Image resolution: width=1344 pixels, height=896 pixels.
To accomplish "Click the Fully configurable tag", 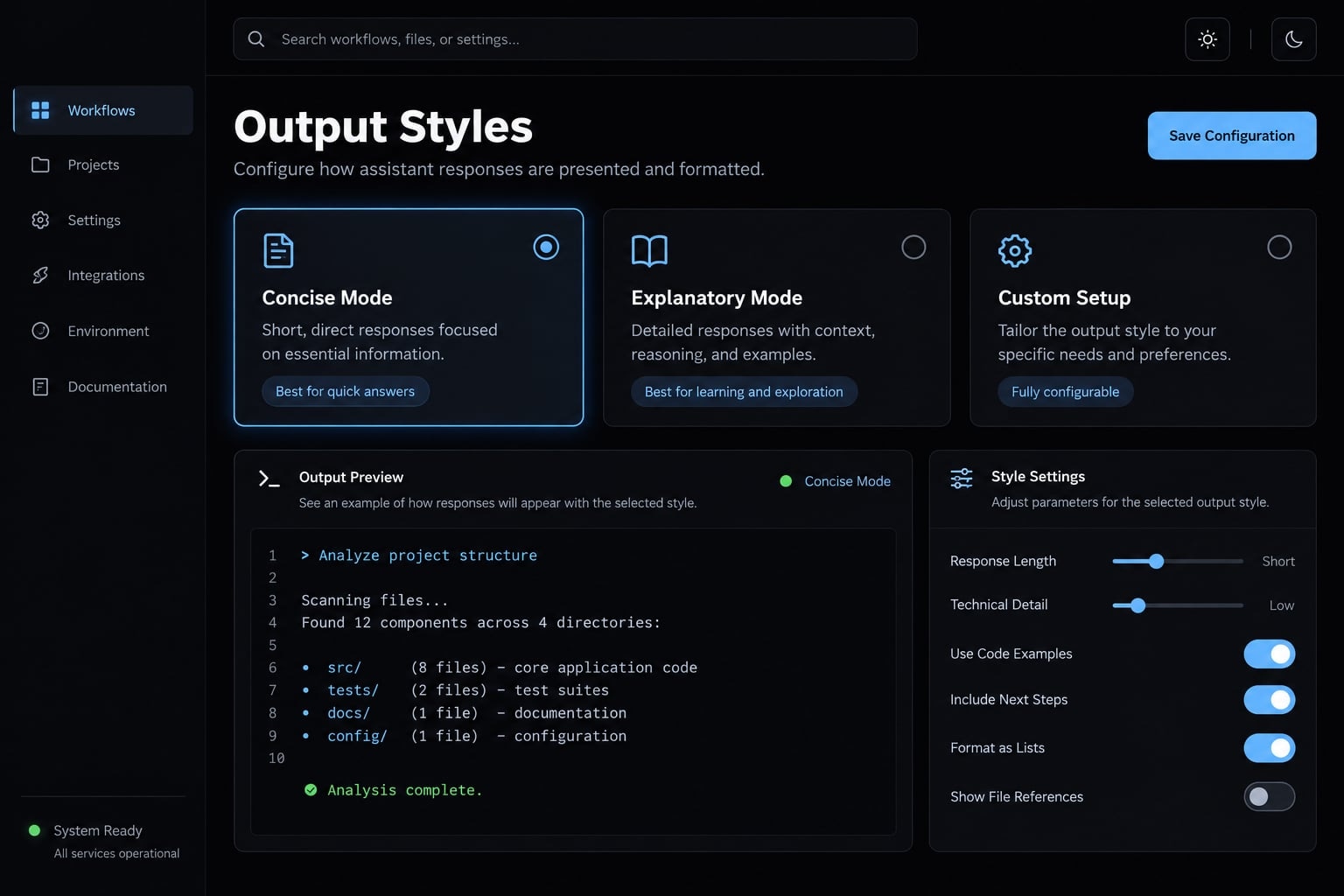I will [1066, 392].
